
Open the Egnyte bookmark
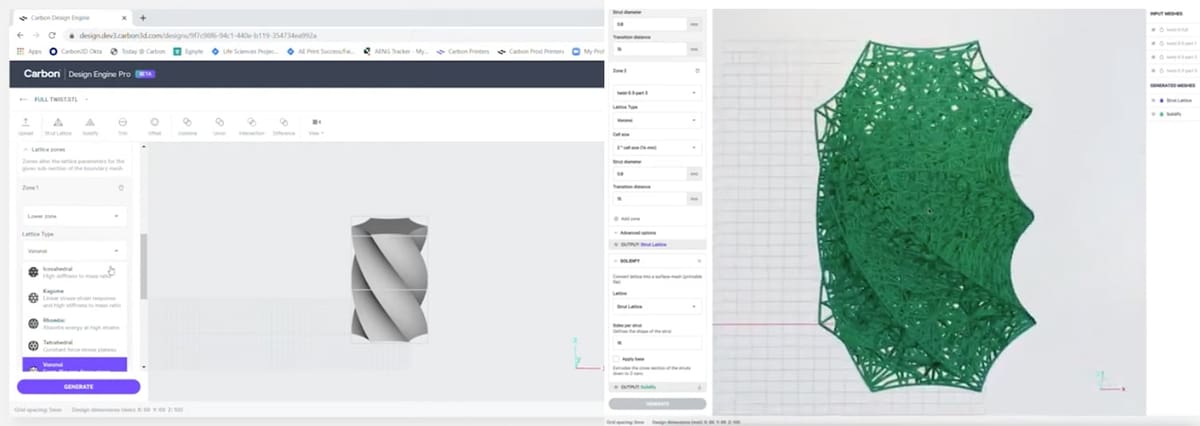[x=187, y=50]
